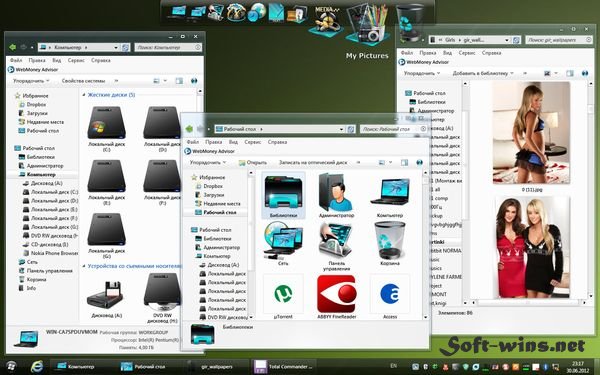600x375 pixels.
Task: Click Свойства системы button
Action: pos(83,81)
